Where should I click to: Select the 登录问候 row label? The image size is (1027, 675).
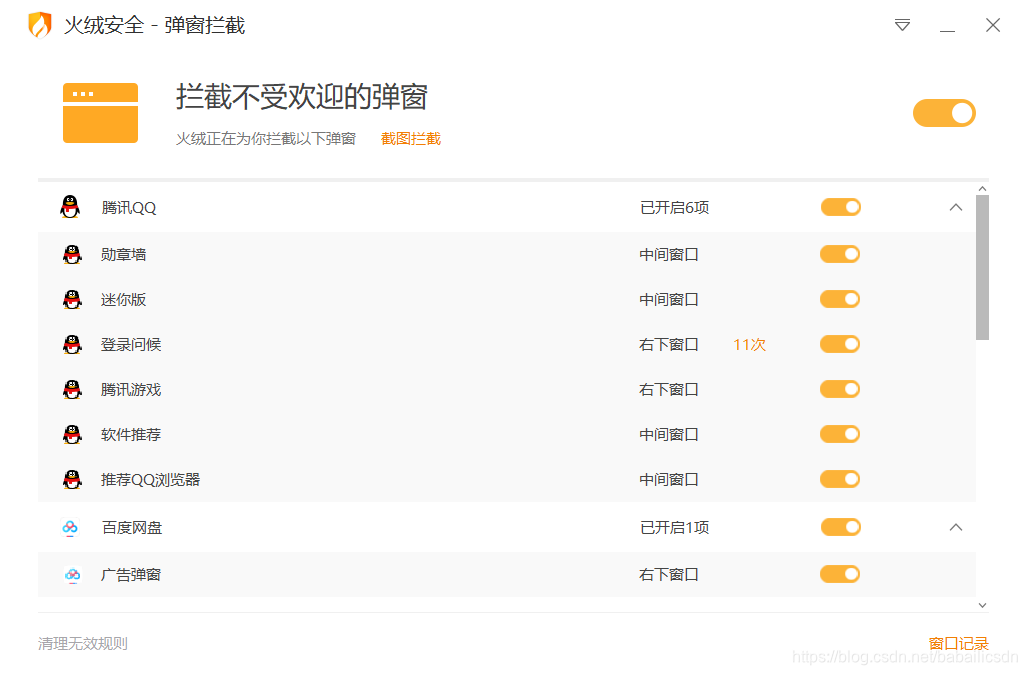tap(131, 344)
